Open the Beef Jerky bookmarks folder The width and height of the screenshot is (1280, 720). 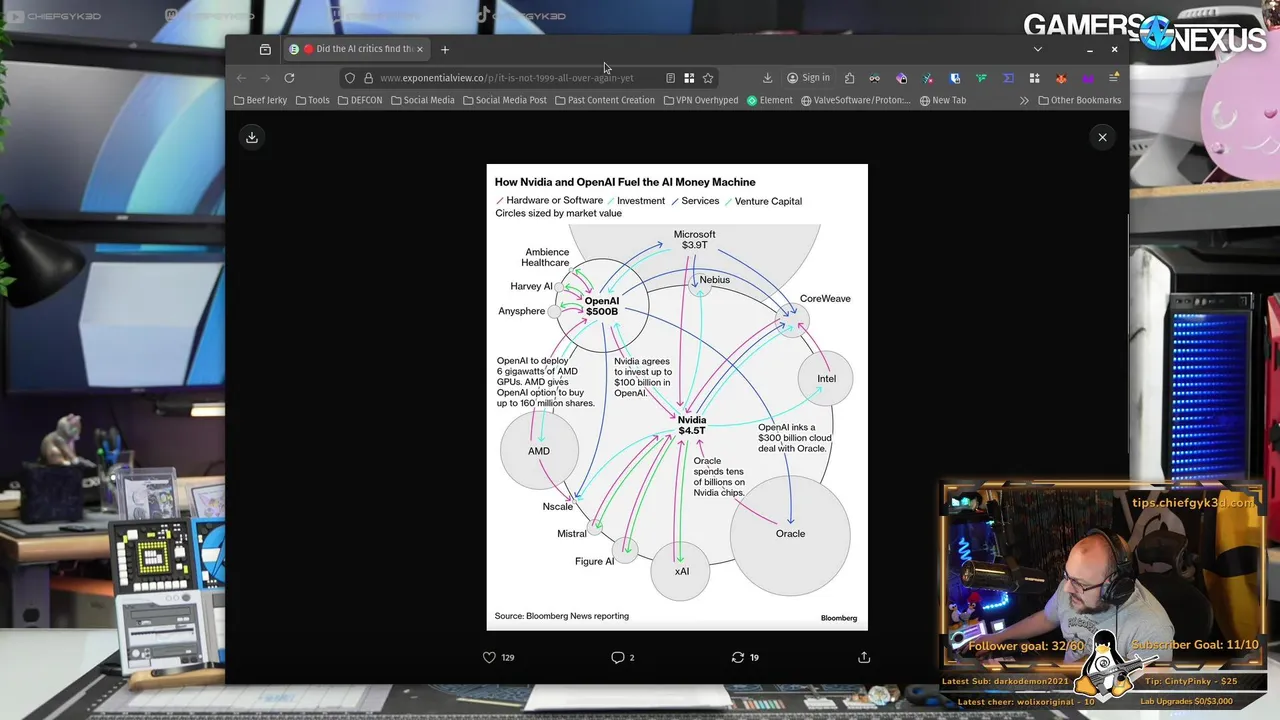[x=260, y=100]
